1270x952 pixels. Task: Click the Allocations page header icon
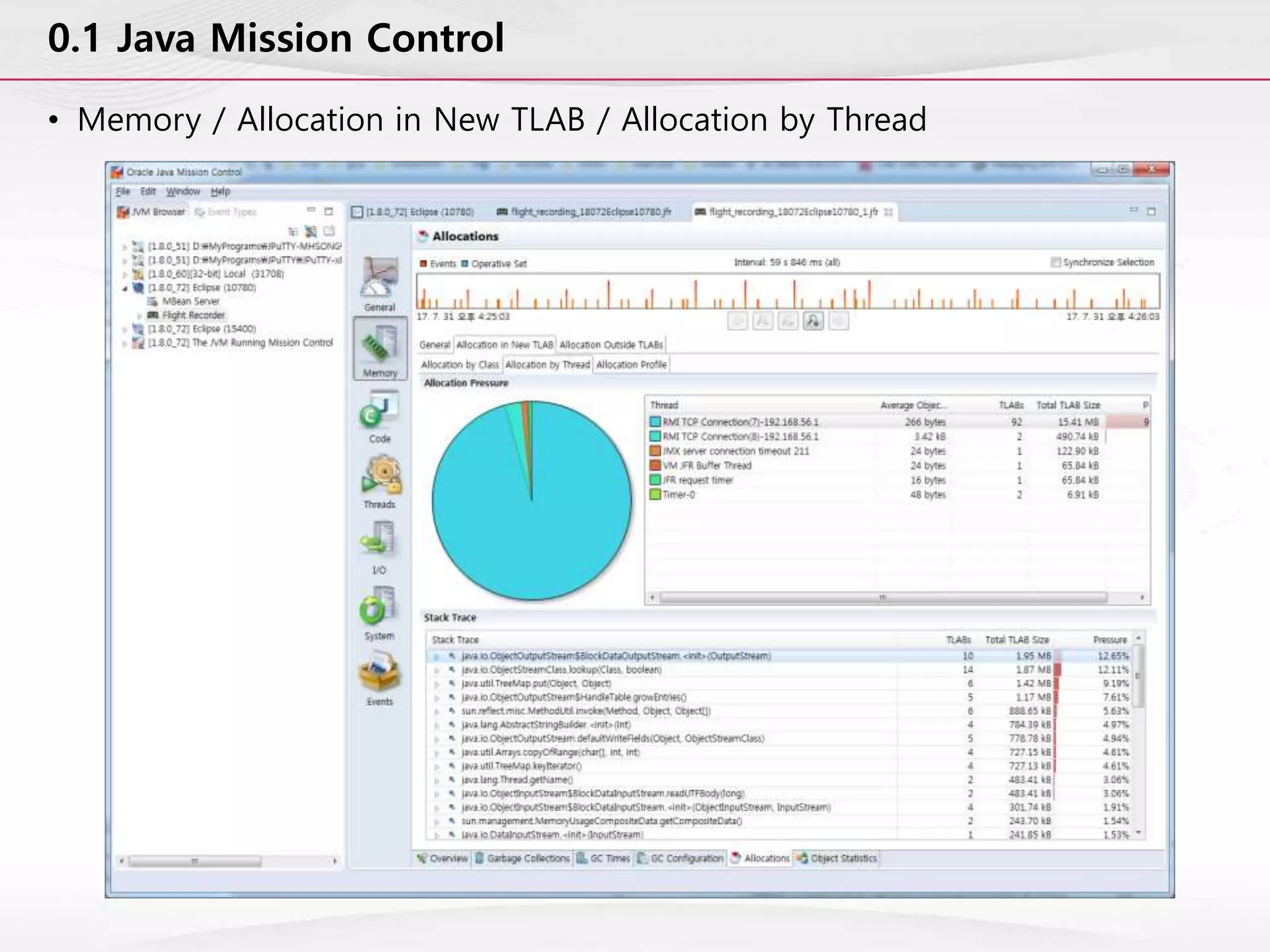[x=423, y=236]
